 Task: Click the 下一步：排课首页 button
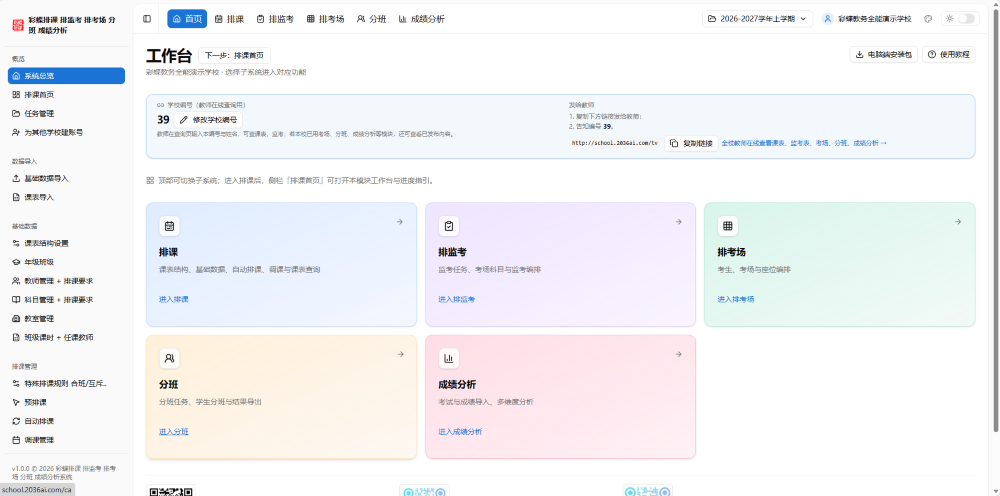click(x=234, y=55)
